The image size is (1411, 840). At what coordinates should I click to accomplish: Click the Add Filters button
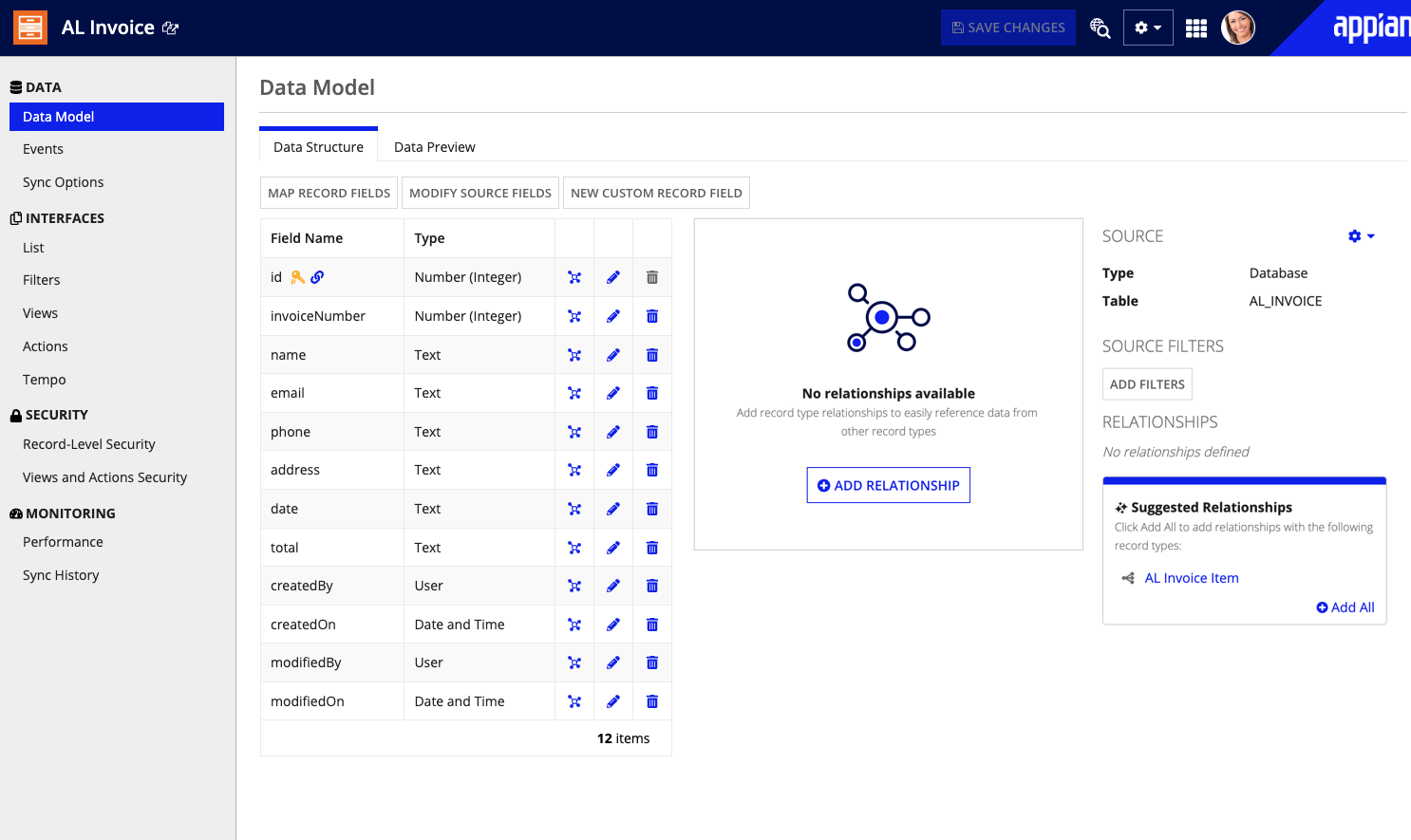pyautogui.click(x=1147, y=384)
